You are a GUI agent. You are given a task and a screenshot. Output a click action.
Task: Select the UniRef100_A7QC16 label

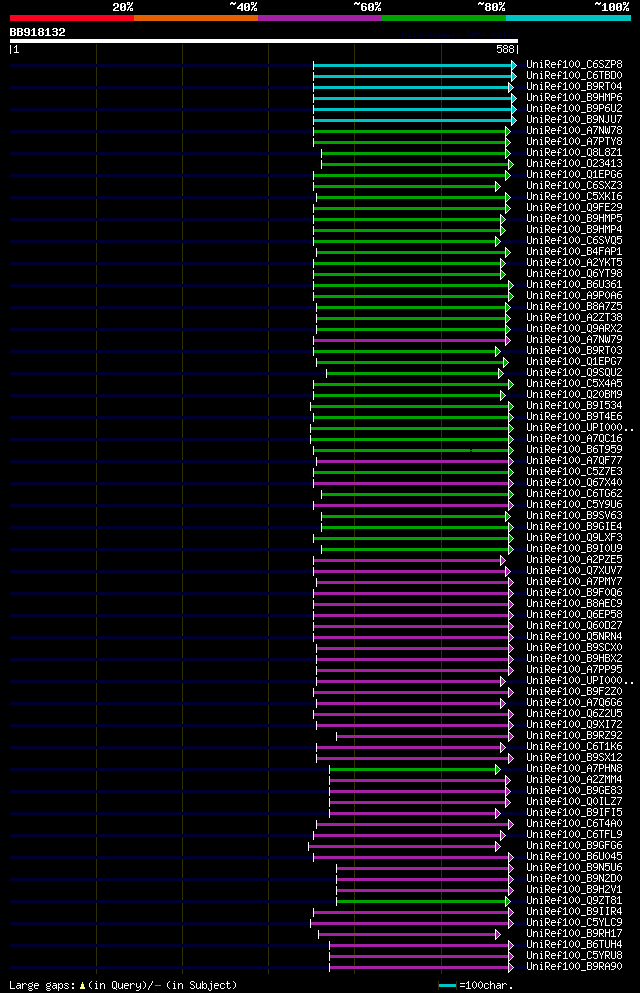tap(574, 438)
